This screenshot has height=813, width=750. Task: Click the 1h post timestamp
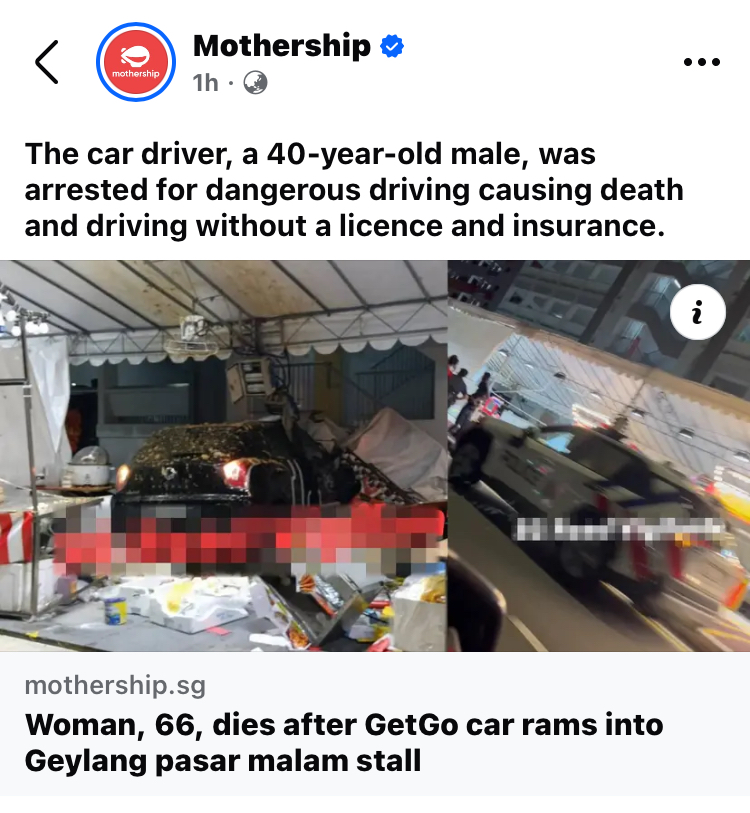tap(205, 83)
